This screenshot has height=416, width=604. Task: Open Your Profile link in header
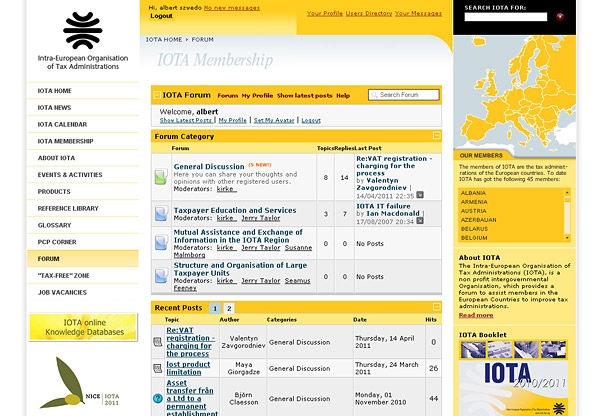tap(325, 13)
